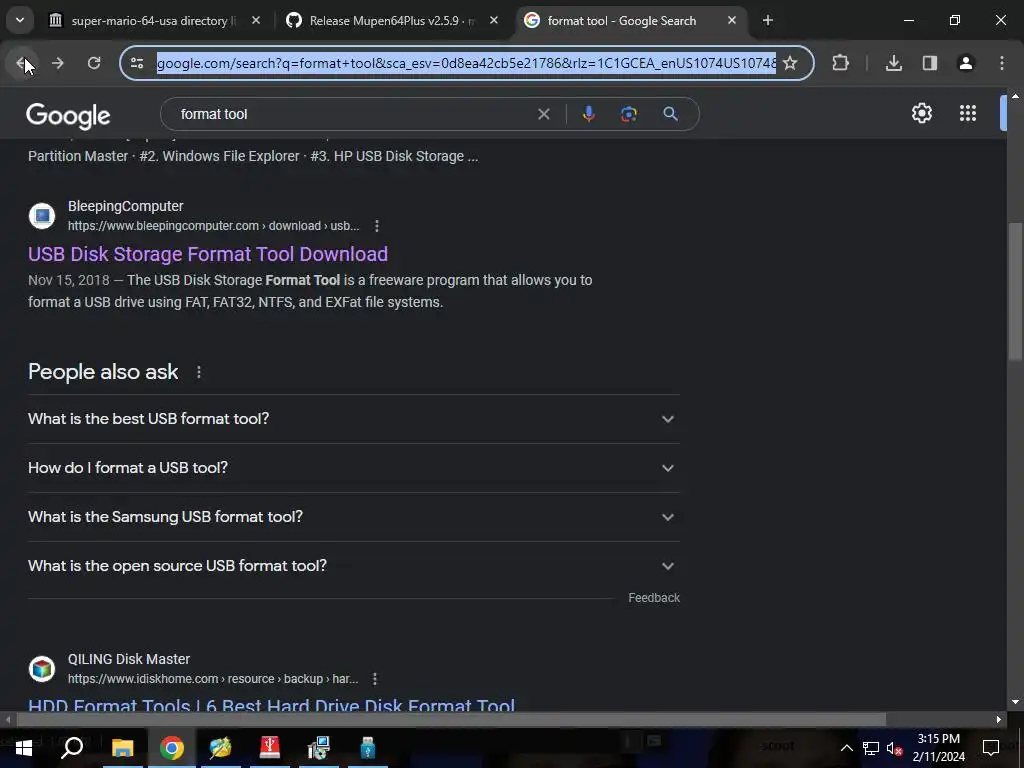Open File Explorer from taskbar

[122, 748]
